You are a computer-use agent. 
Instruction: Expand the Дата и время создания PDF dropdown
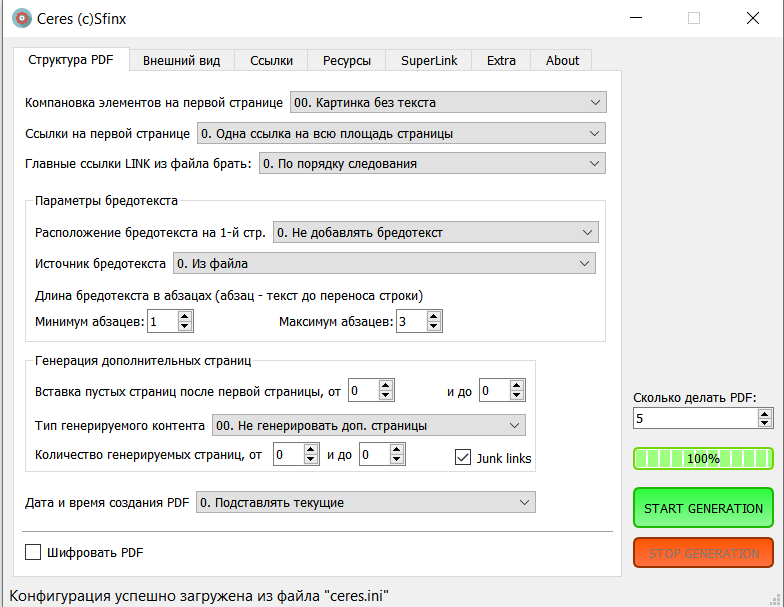point(366,502)
